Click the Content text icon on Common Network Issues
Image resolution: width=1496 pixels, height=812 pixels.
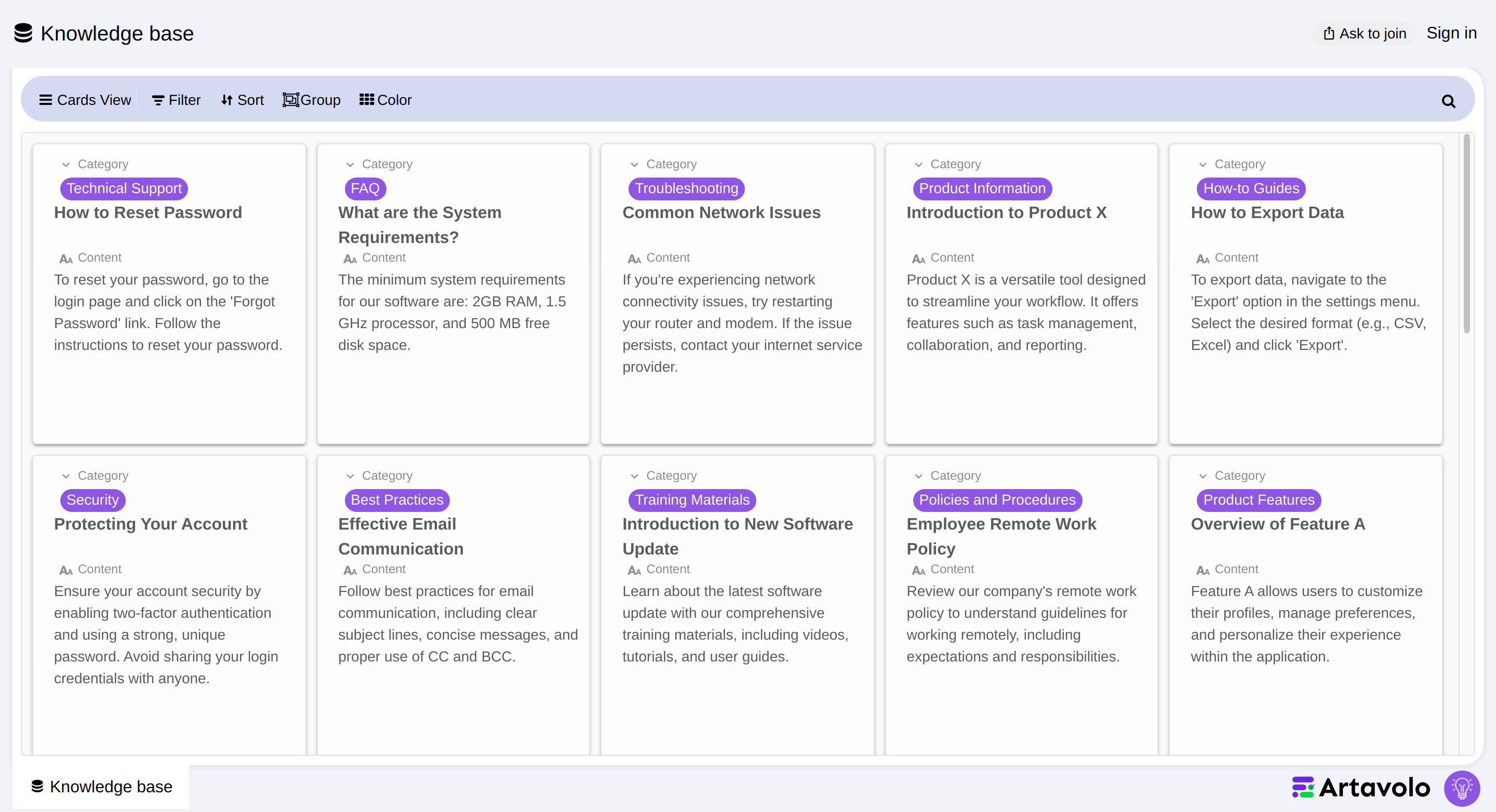tap(634, 258)
